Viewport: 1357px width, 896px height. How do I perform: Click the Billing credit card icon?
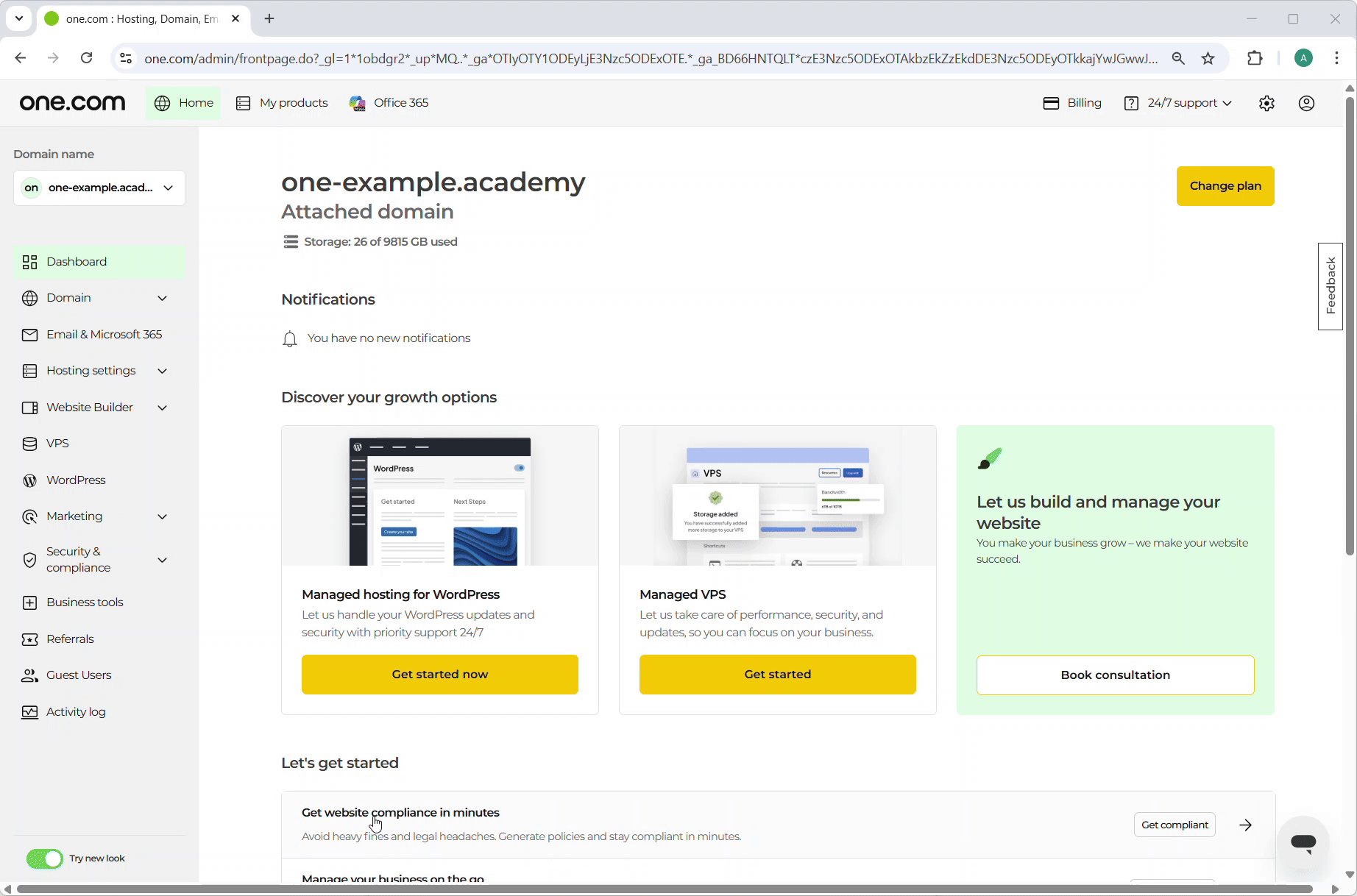click(x=1051, y=103)
